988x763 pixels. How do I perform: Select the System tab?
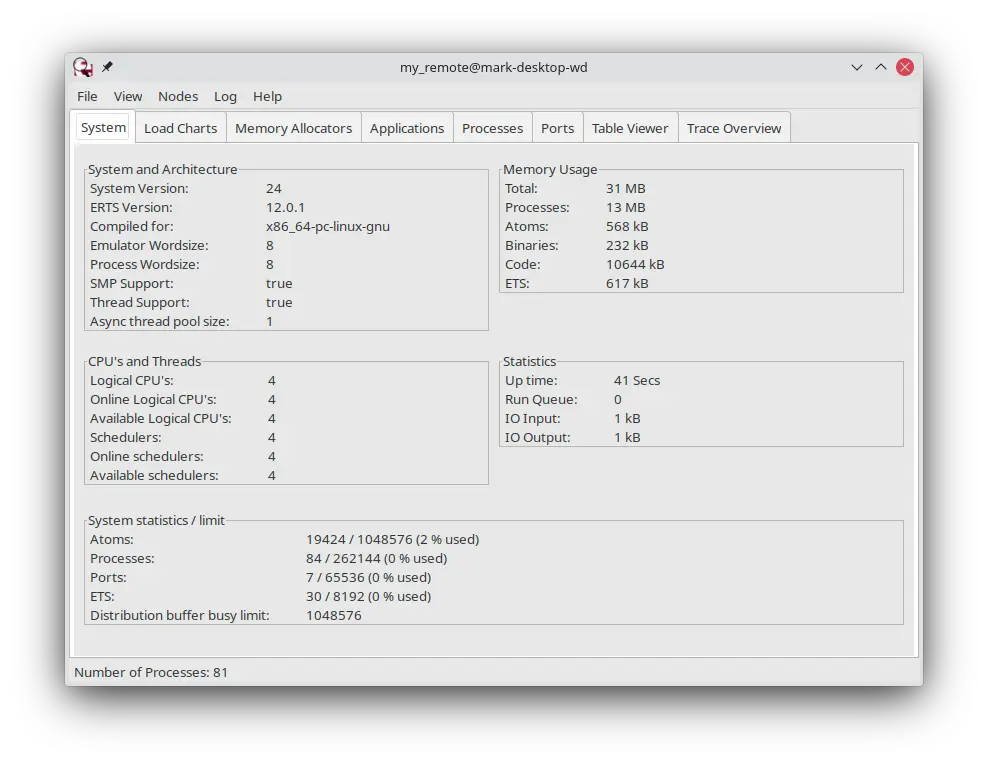[x=104, y=127]
